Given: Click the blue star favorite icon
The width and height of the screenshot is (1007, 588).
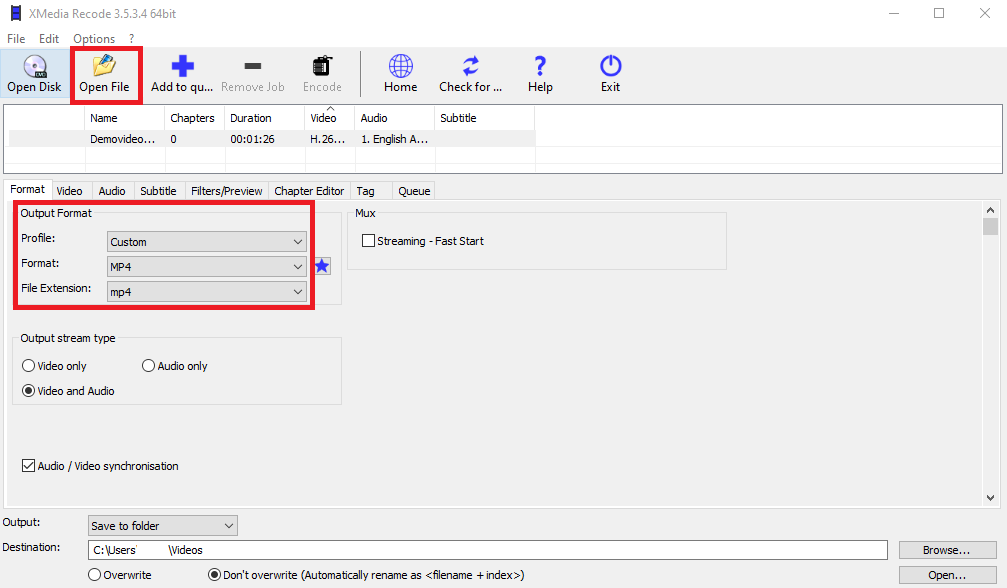Looking at the screenshot, I should point(322,266).
